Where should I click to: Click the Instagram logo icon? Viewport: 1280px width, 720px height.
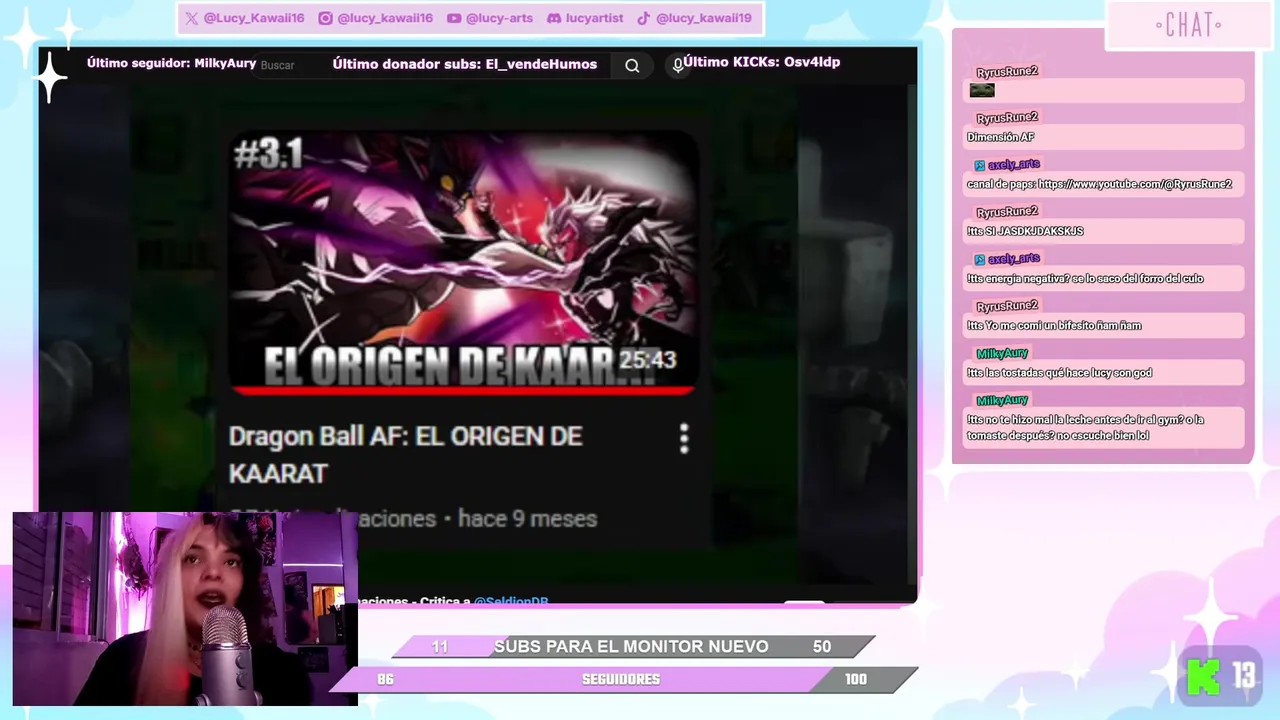[x=325, y=18]
